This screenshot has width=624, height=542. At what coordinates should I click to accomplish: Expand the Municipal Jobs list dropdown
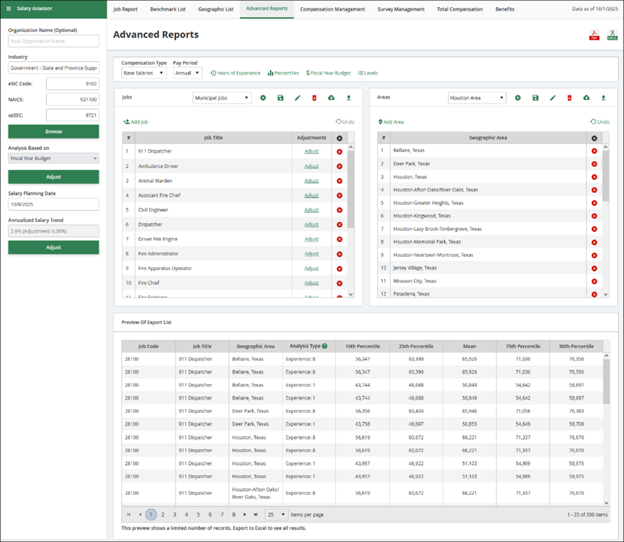(x=222, y=98)
